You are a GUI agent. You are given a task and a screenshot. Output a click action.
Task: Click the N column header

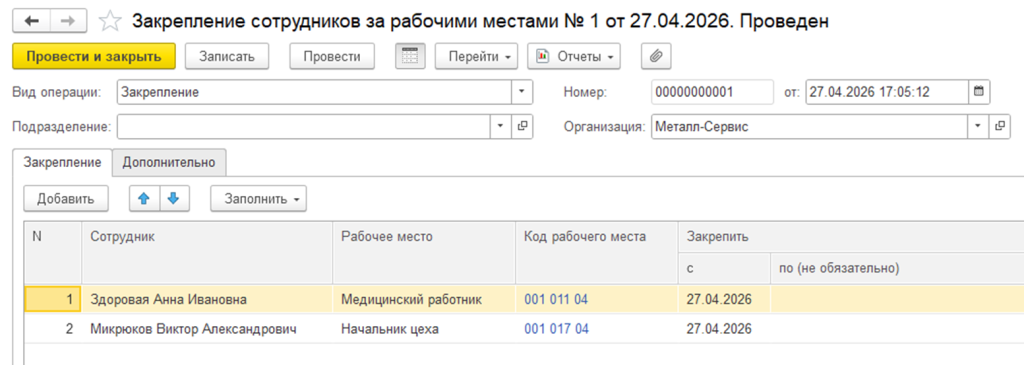pyautogui.click(x=53, y=252)
